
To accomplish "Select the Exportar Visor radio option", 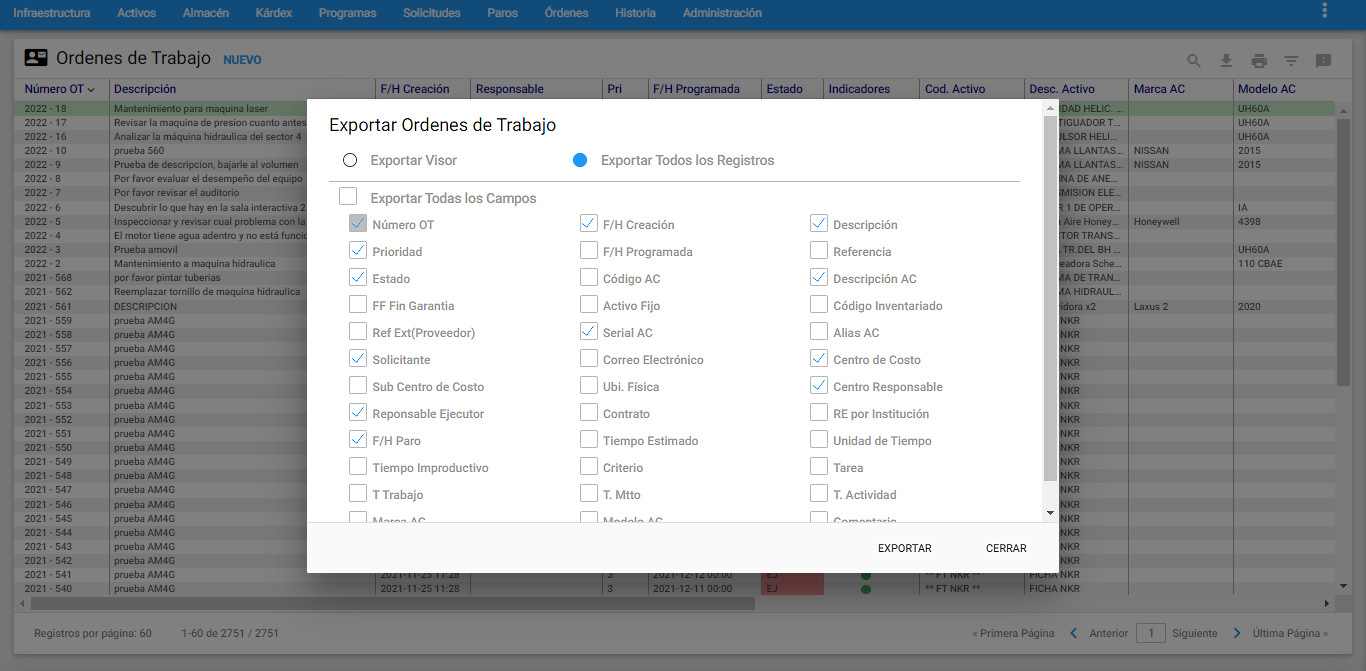I will click(350, 160).
